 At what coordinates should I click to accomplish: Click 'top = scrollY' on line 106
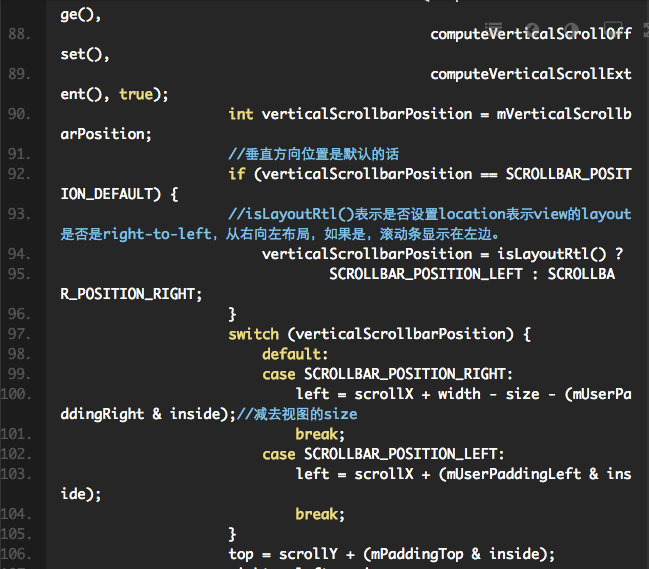point(283,553)
